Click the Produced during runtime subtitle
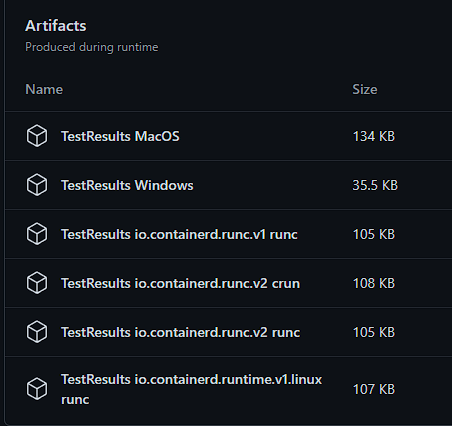 92,47
